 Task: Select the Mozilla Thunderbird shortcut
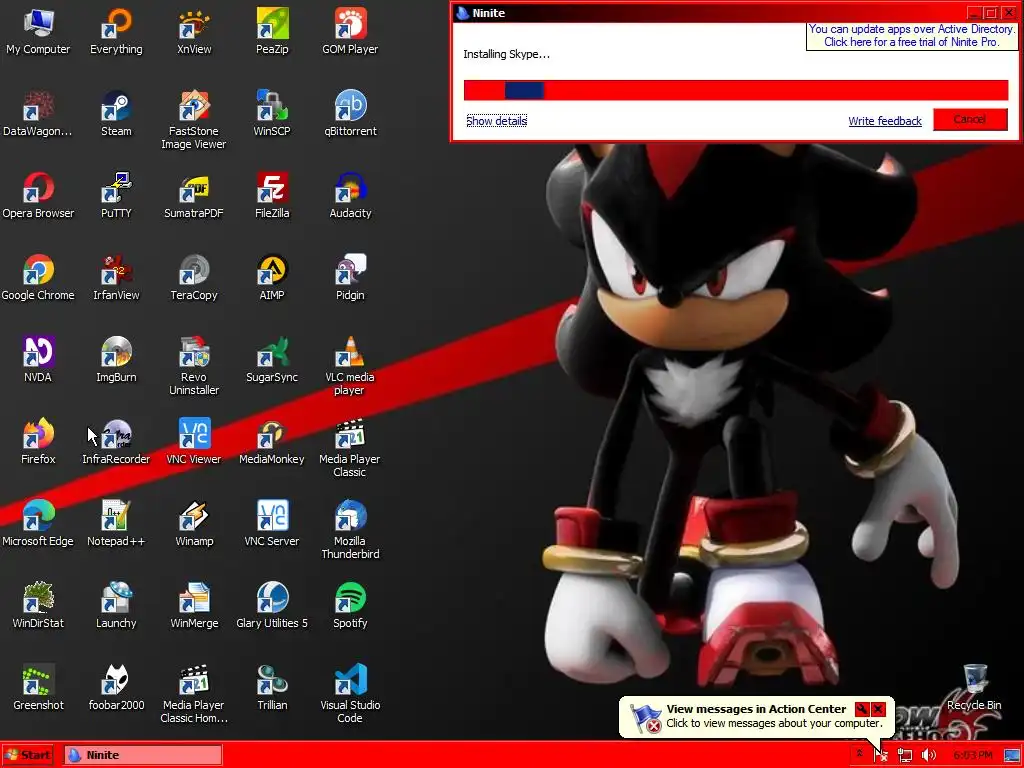pos(350,530)
